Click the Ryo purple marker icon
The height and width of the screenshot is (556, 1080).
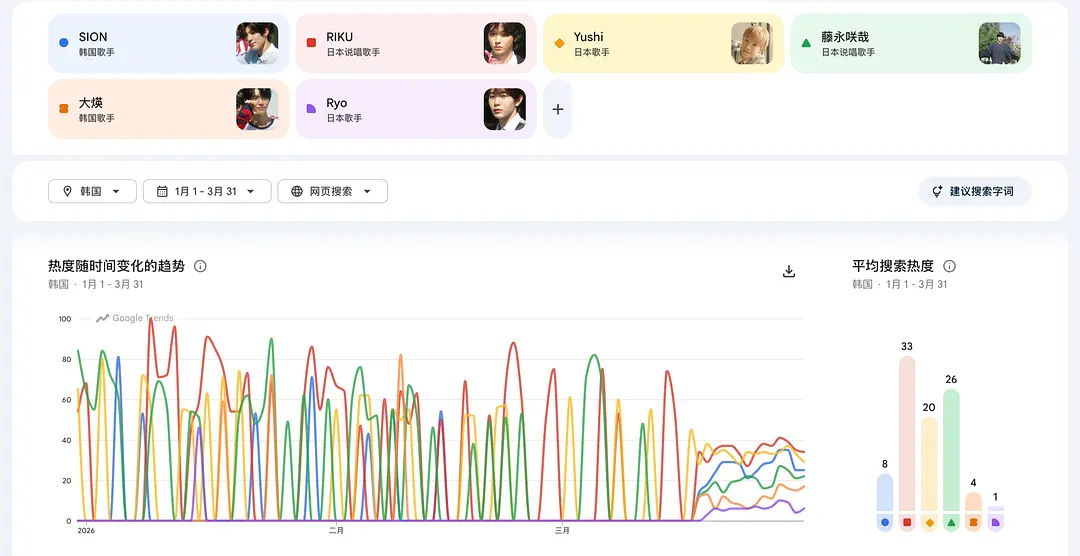point(311,109)
